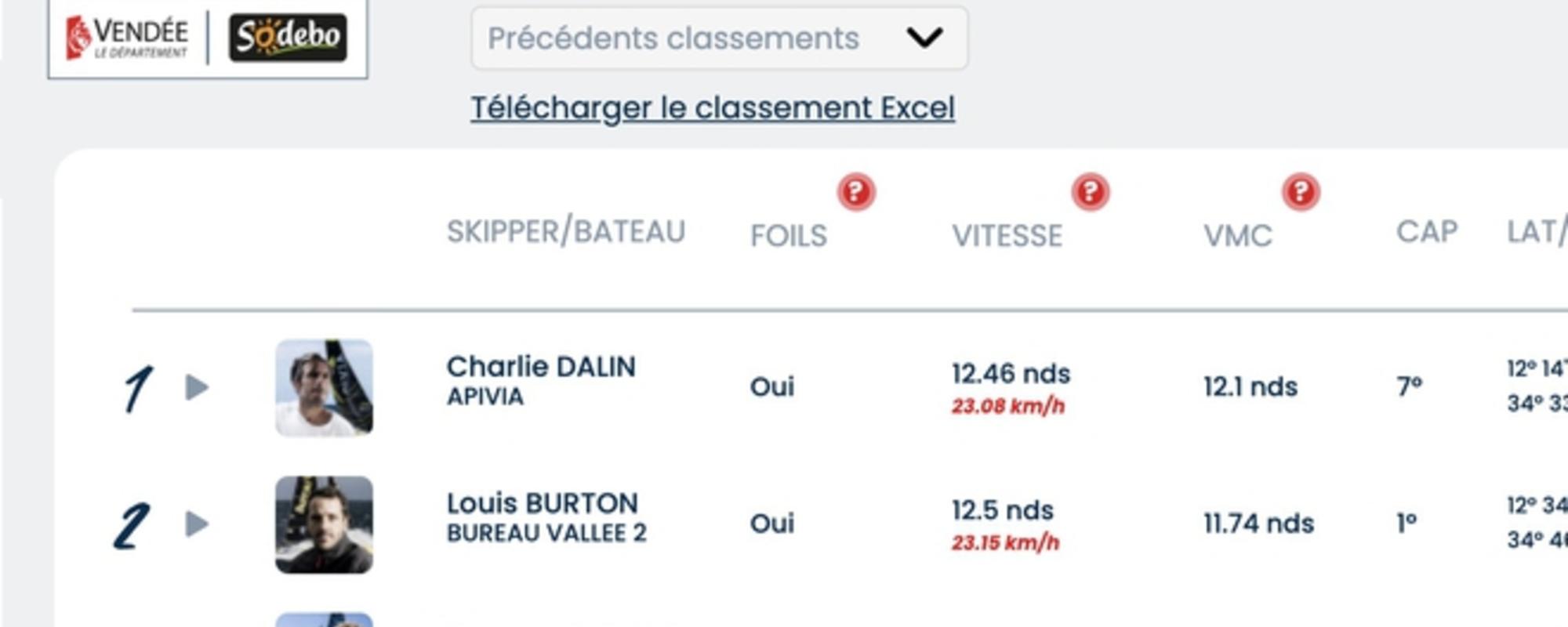Open Louis BURTON skipper photo
The image size is (1568, 627).
click(324, 524)
